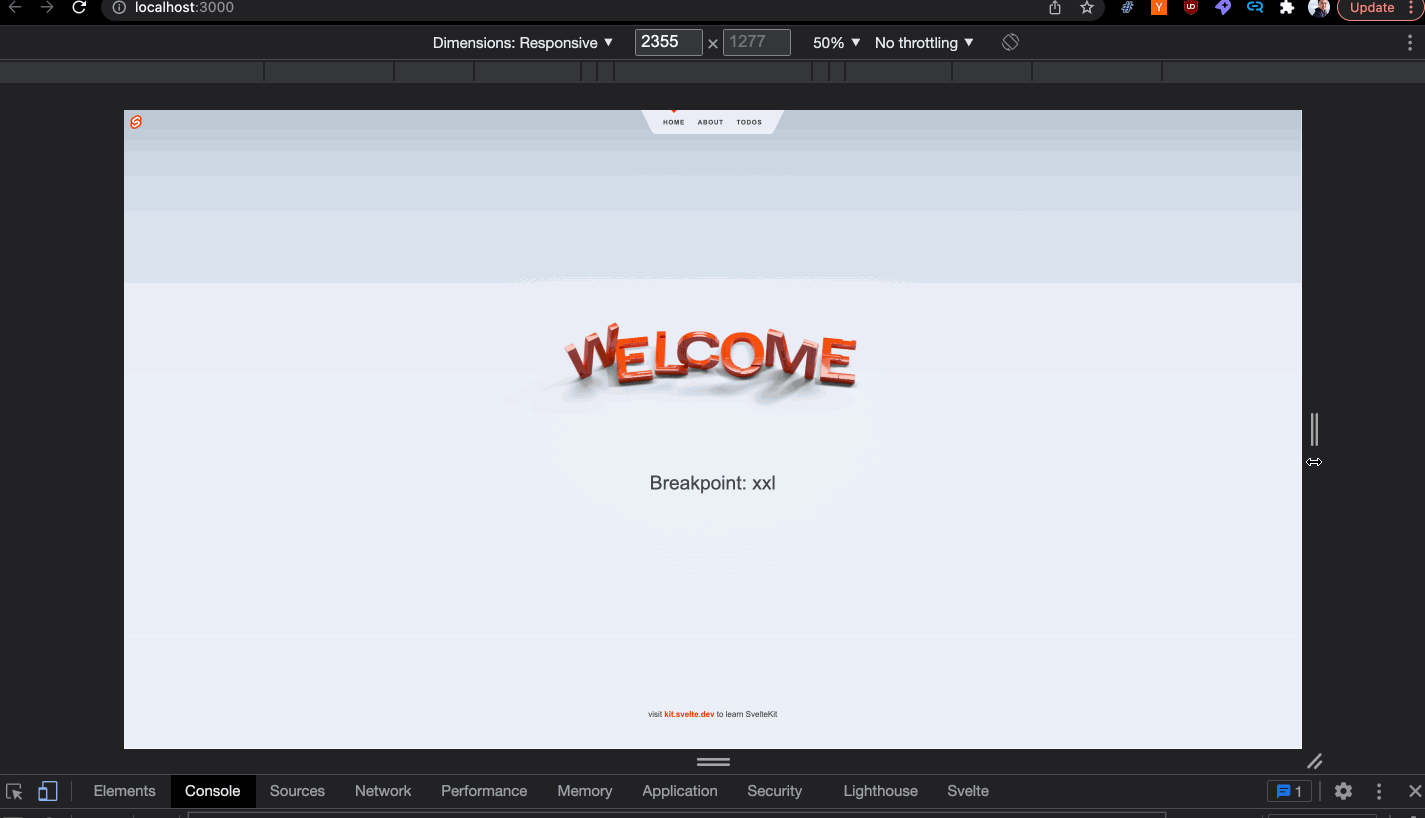The image size is (1425, 818).
Task: Open DevTools customize three-dot menu
Action: 1379,791
